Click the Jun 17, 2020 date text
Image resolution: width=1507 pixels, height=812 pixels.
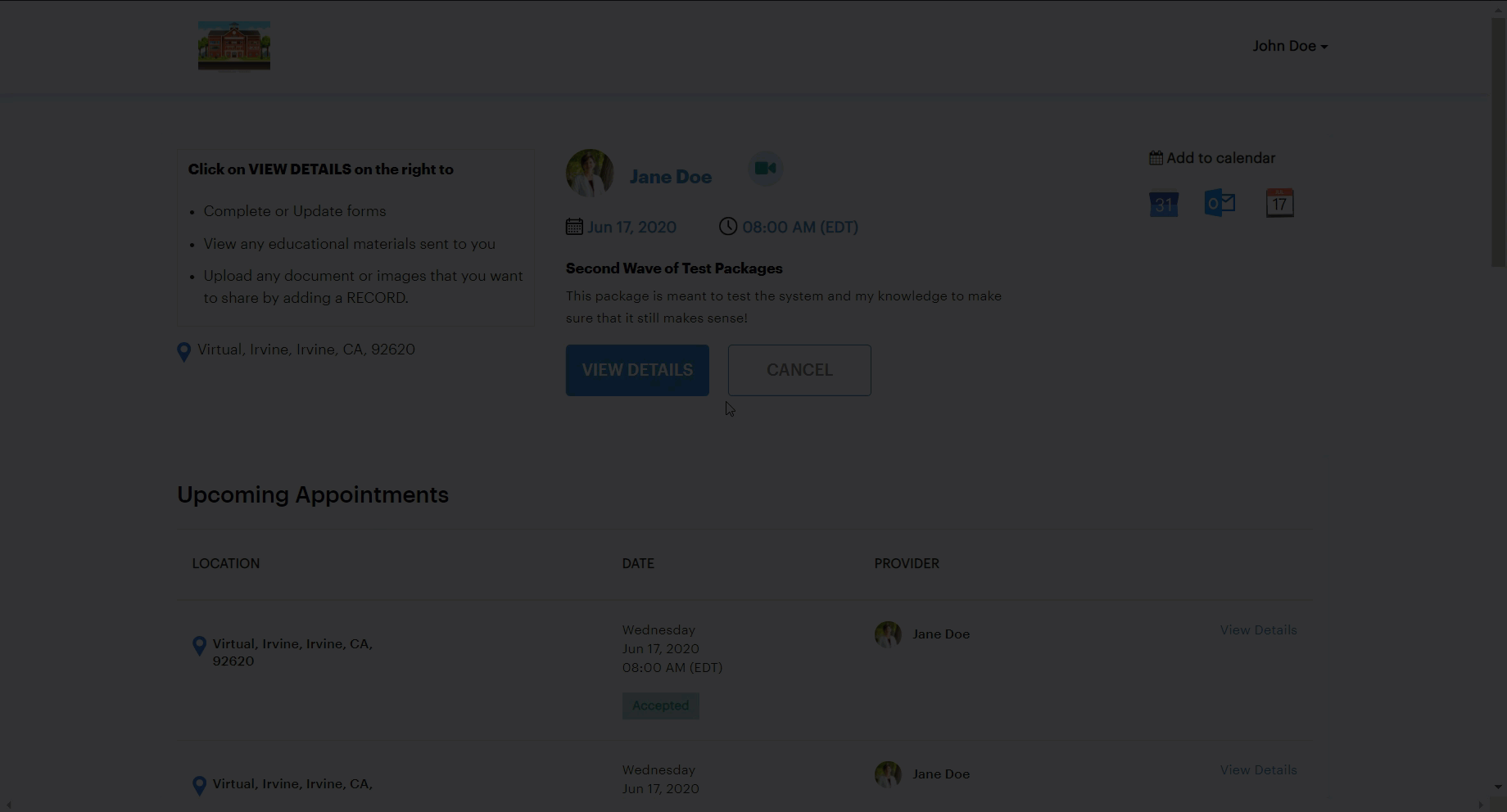point(632,228)
